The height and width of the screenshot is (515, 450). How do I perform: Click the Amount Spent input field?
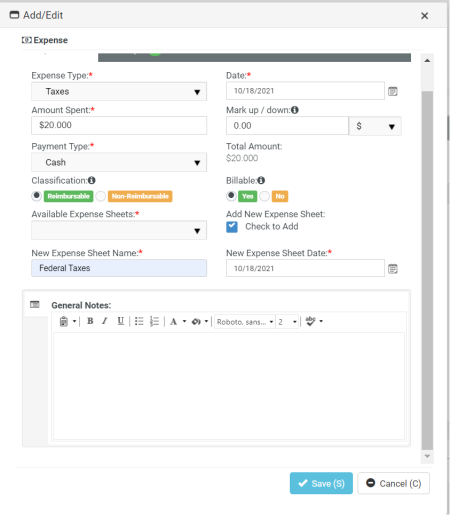point(119,125)
